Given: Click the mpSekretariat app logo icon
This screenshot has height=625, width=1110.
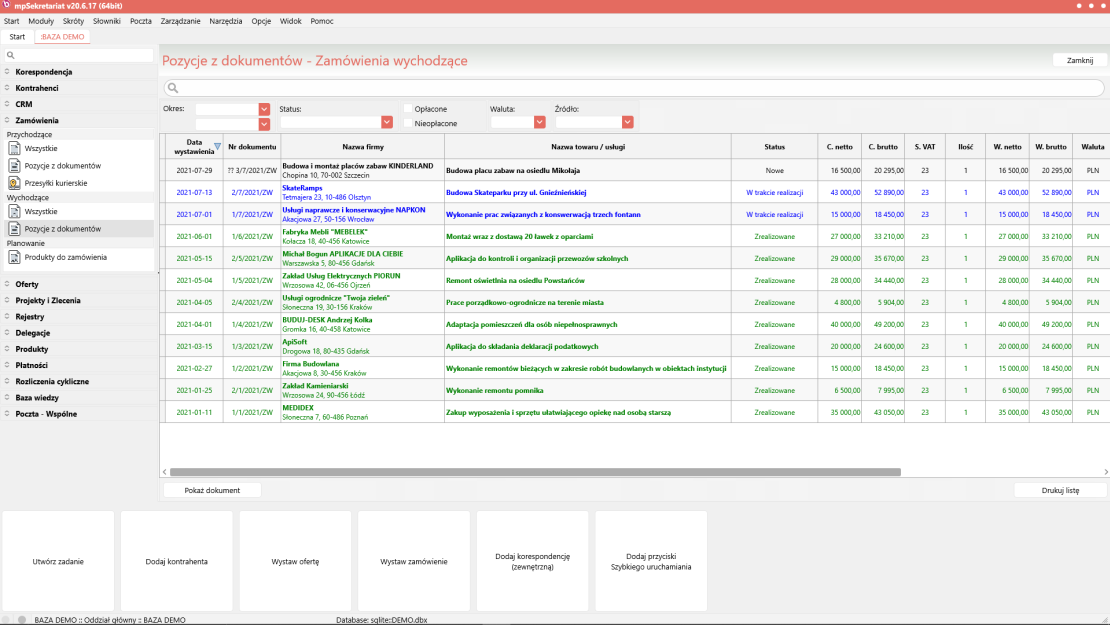Looking at the screenshot, I should pyautogui.click(x=8, y=6).
